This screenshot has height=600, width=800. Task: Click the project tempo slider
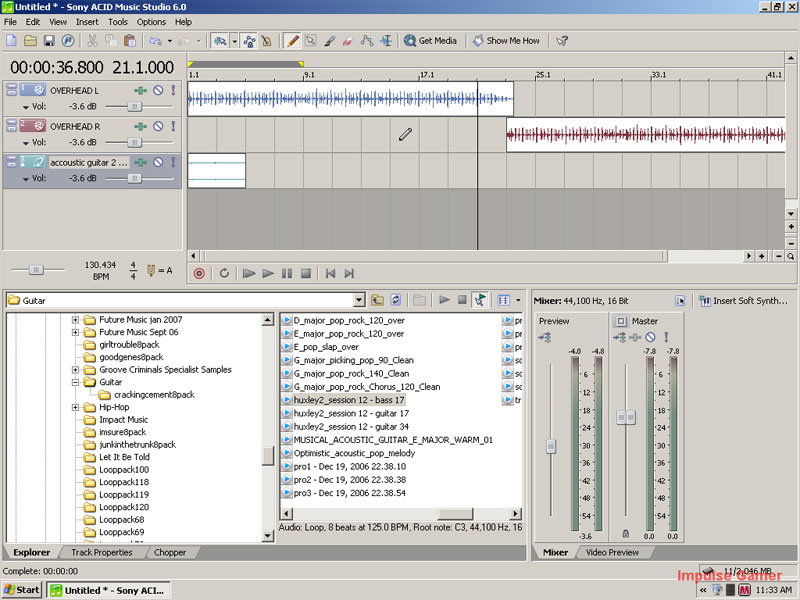[x=36, y=269]
